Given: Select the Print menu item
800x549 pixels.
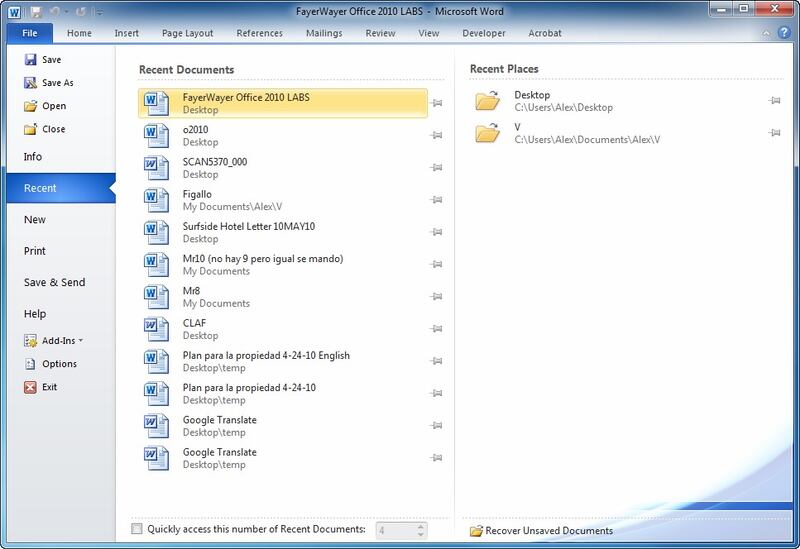Looking at the screenshot, I should point(35,251).
